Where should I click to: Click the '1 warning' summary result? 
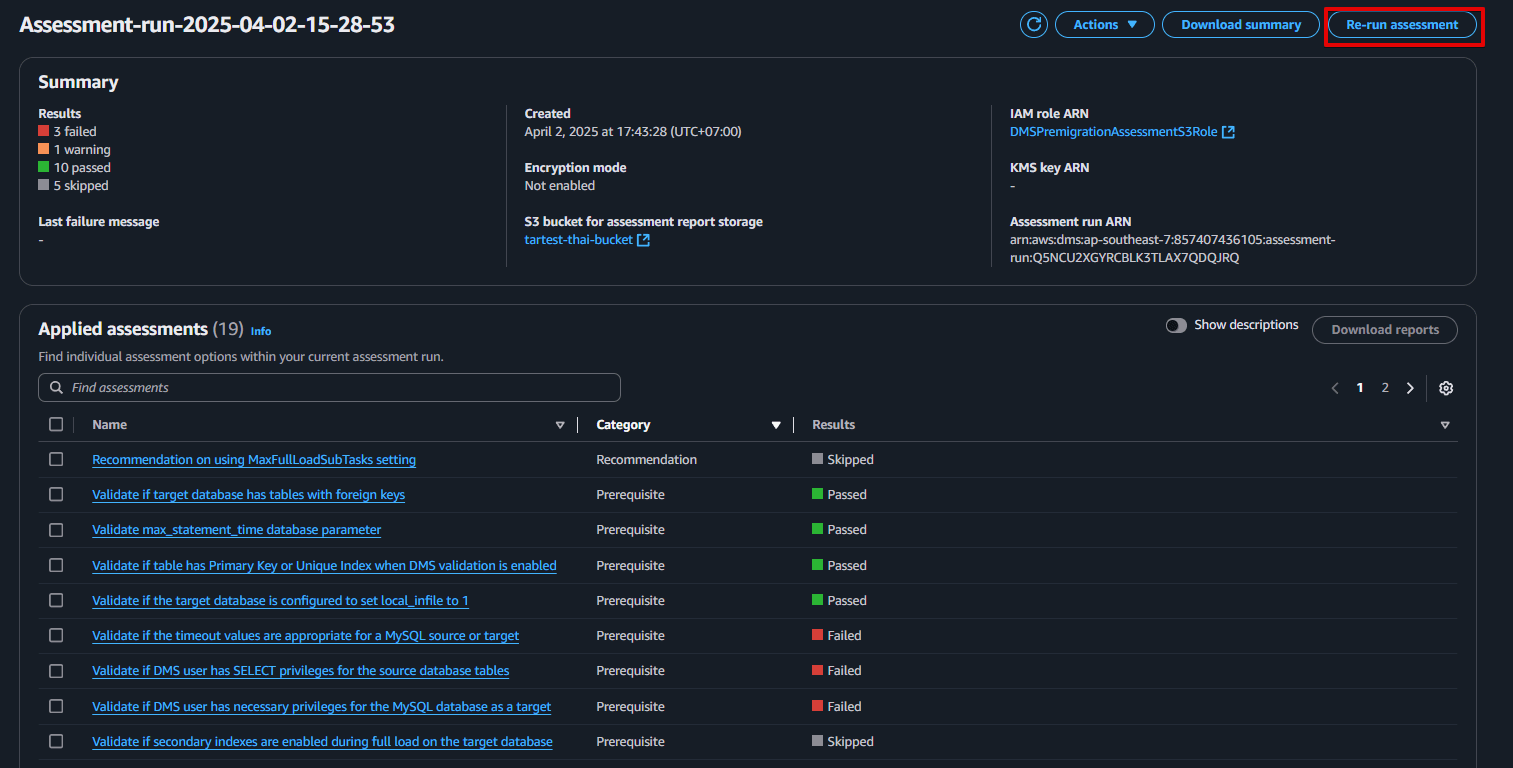click(x=74, y=149)
